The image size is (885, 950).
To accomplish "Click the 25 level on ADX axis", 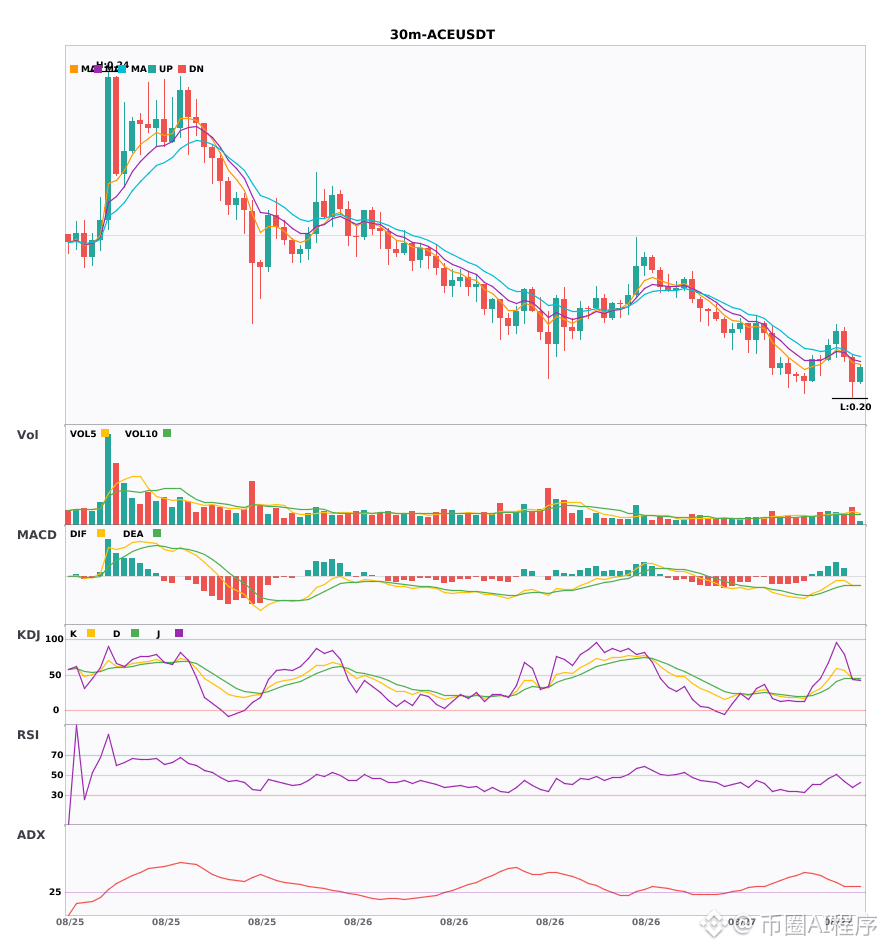I will click(55, 892).
